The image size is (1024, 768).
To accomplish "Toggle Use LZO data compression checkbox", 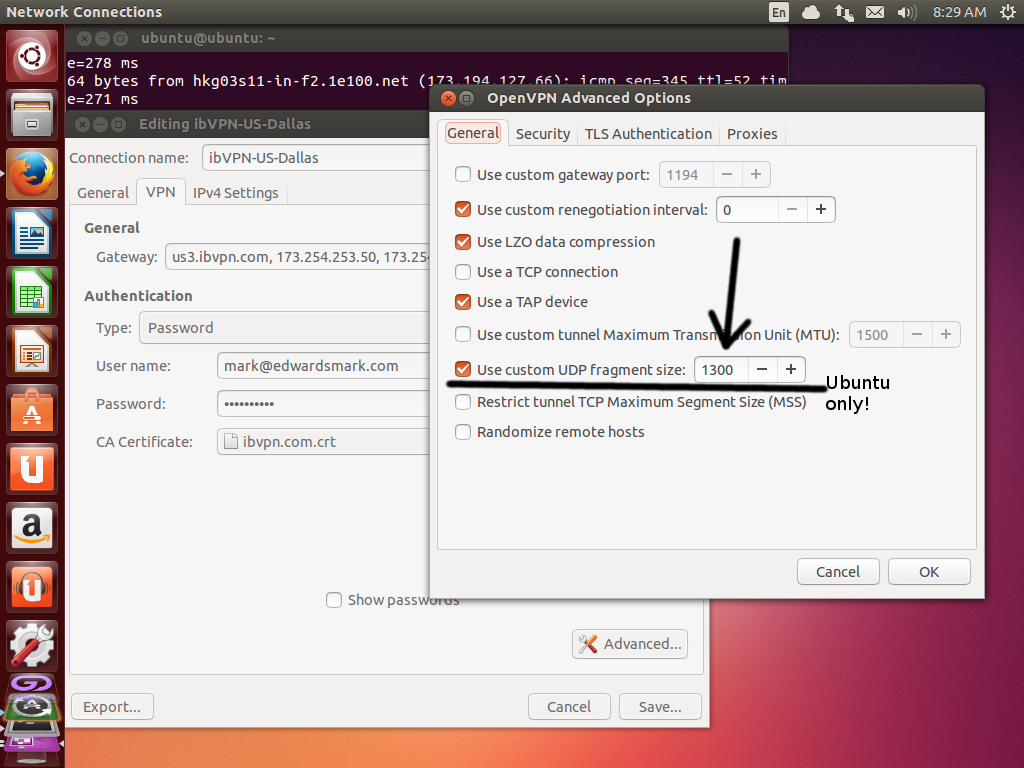I will pos(463,242).
